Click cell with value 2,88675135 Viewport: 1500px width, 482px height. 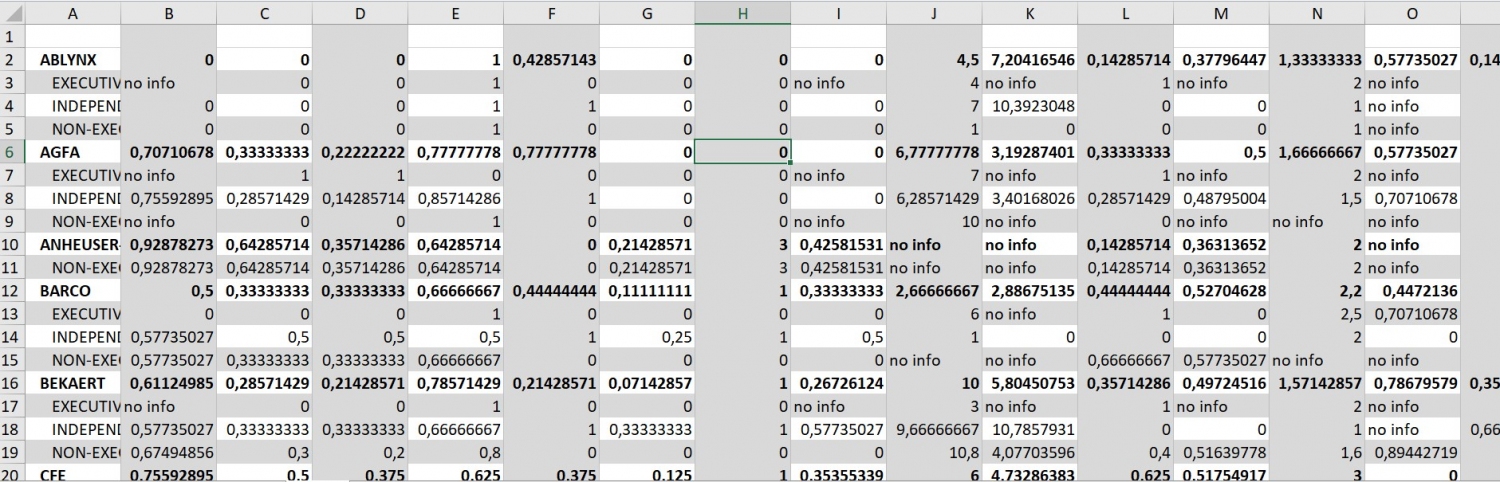pyautogui.click(x=1030, y=290)
